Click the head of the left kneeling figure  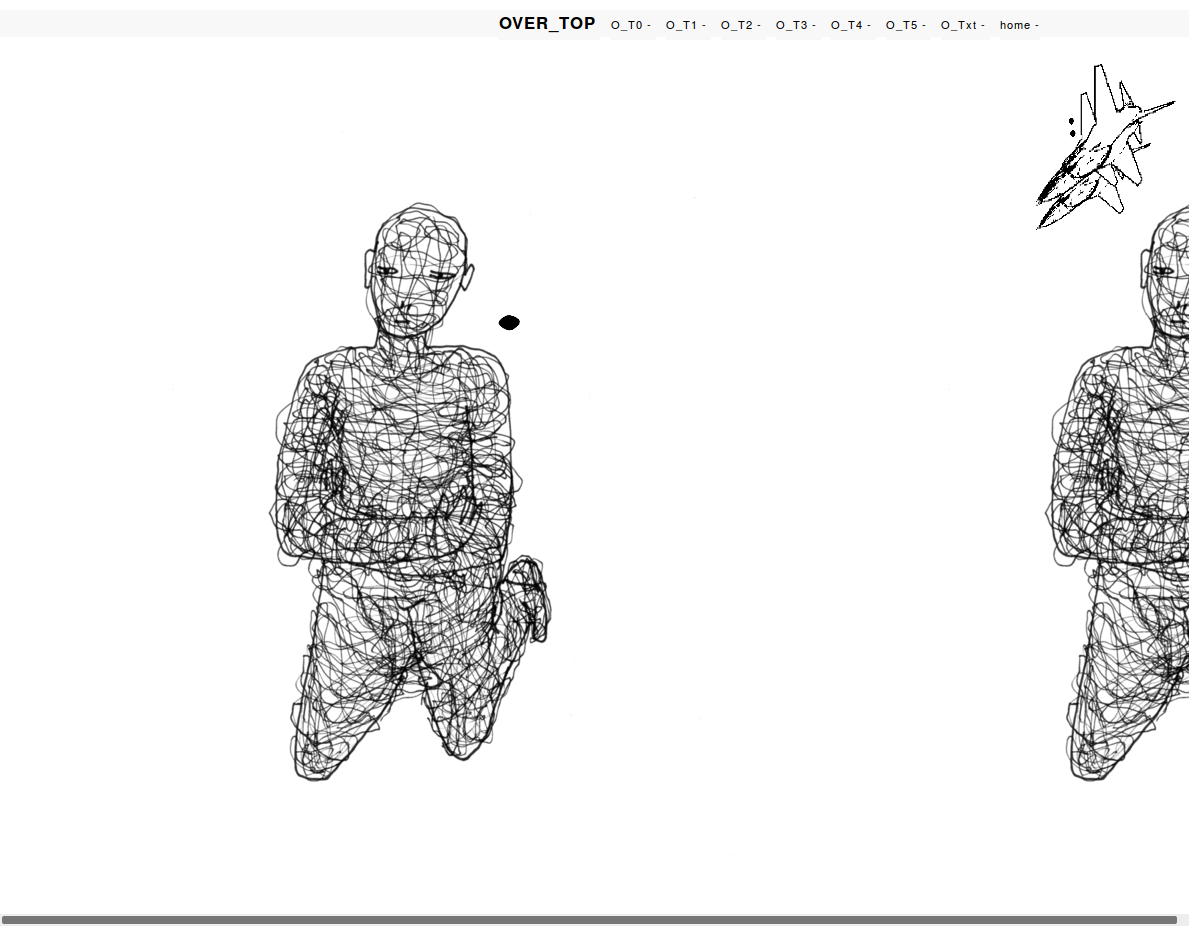pos(418,268)
